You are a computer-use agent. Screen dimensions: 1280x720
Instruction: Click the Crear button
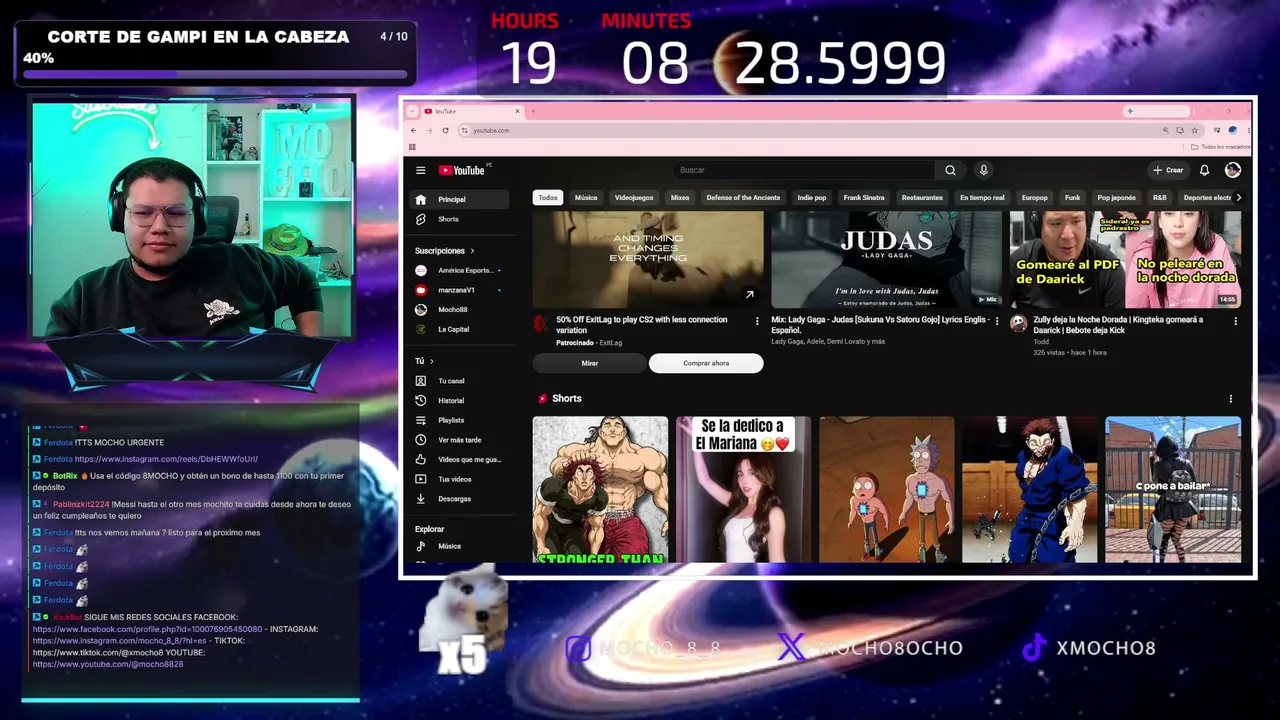(1168, 170)
